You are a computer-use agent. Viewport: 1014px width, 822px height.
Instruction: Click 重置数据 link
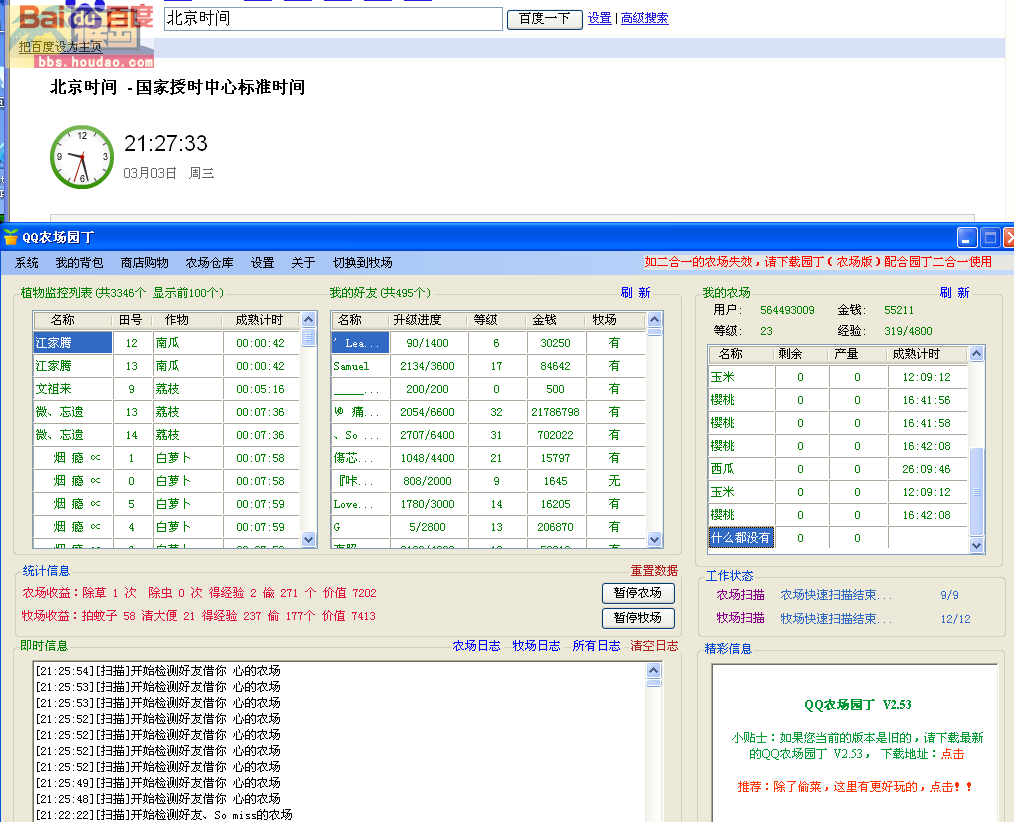pyautogui.click(x=654, y=570)
